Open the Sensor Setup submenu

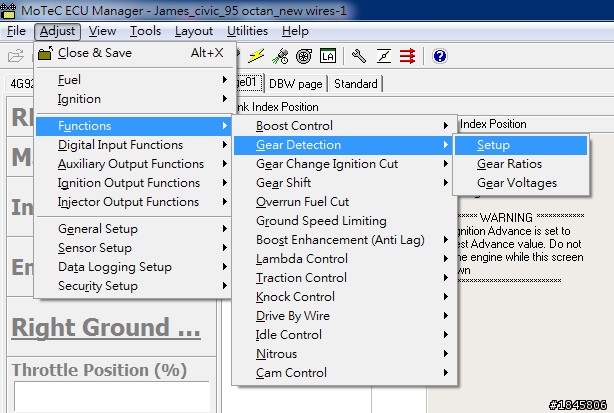pyautogui.click(x=134, y=248)
